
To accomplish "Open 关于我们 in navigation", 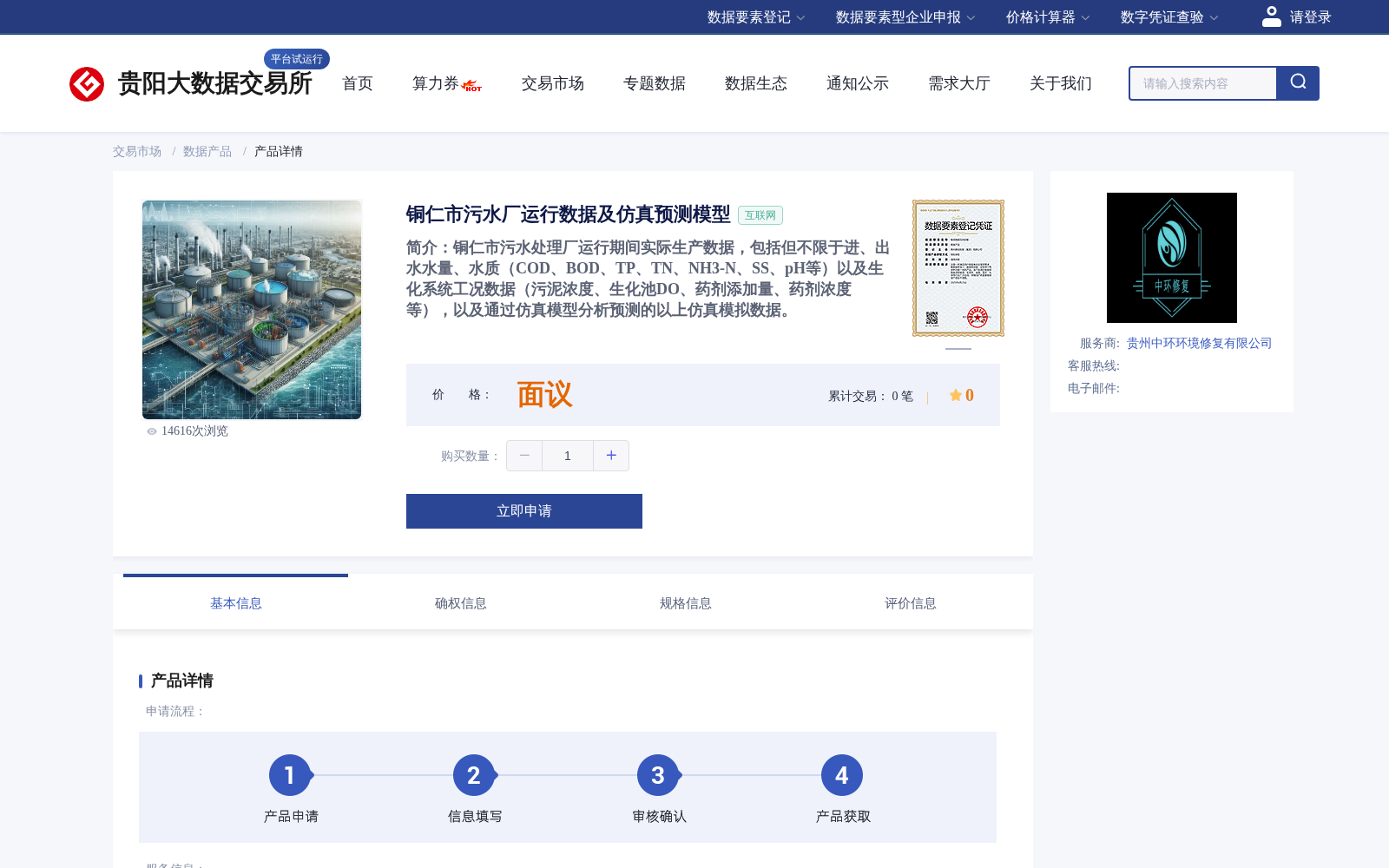I will pos(1061,83).
